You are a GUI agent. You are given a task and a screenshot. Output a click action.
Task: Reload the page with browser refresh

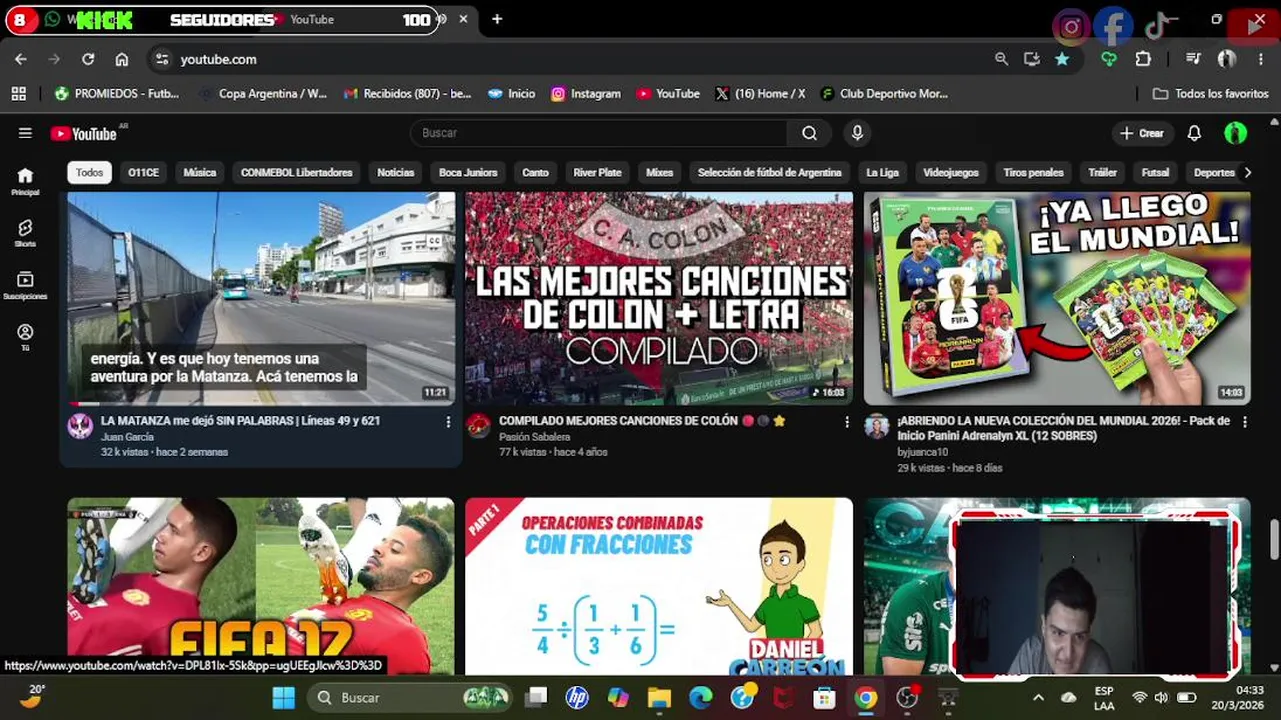click(88, 59)
